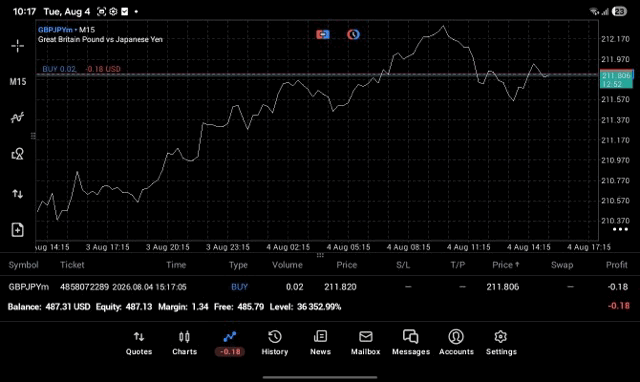
Task: Sort positions by Ticket column header
Action: 72,265
